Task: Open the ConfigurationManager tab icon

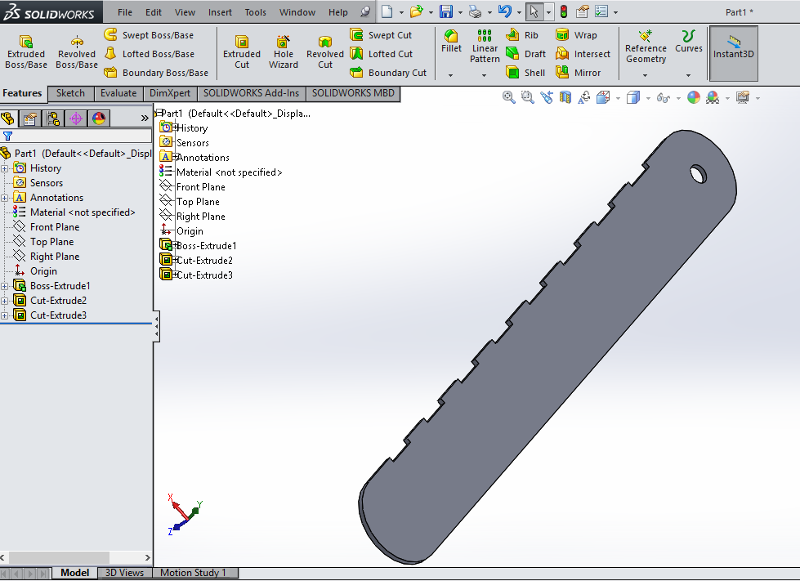Action: [53, 118]
